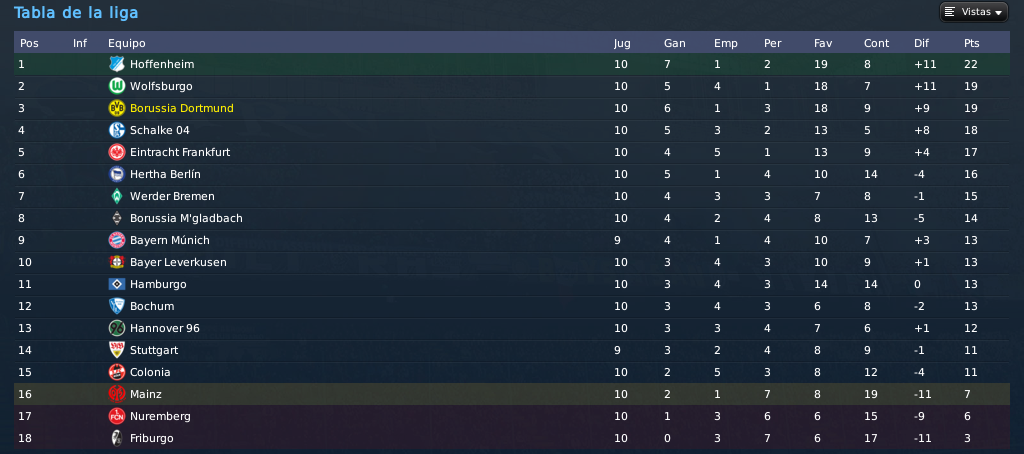This screenshot has width=1024, height=454.
Task: Select the Werder Bremen diamond logo
Action: [x=117, y=196]
